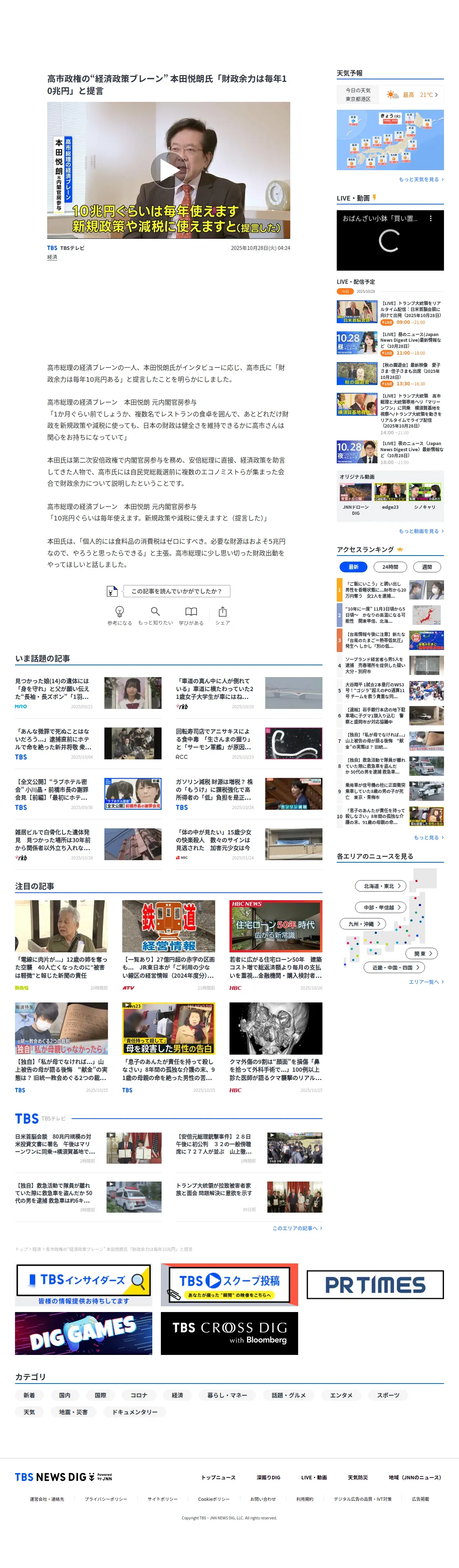Select the 国内 category chip

pos(65,1395)
